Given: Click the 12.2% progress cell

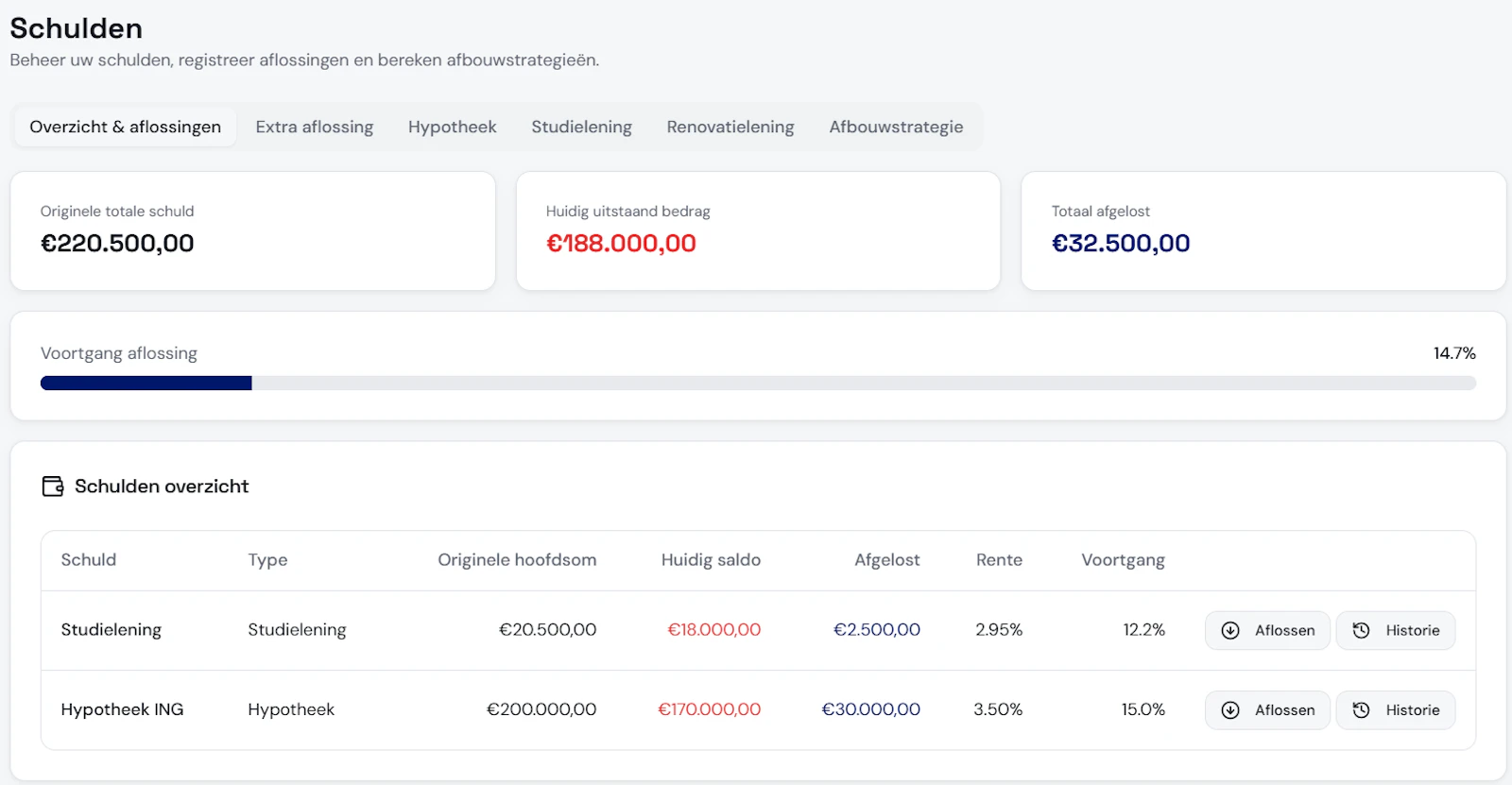Looking at the screenshot, I should (x=1143, y=630).
